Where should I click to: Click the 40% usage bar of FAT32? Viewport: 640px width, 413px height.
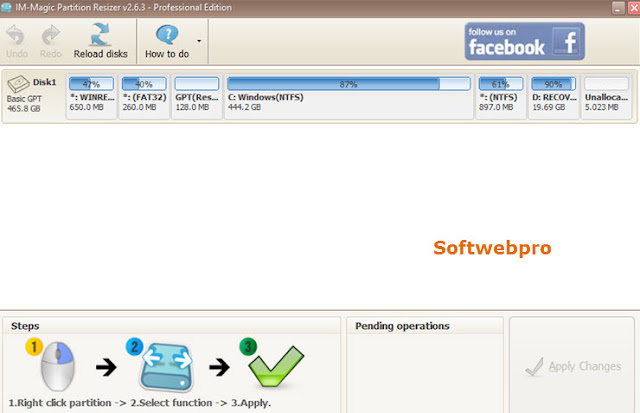[x=144, y=84]
